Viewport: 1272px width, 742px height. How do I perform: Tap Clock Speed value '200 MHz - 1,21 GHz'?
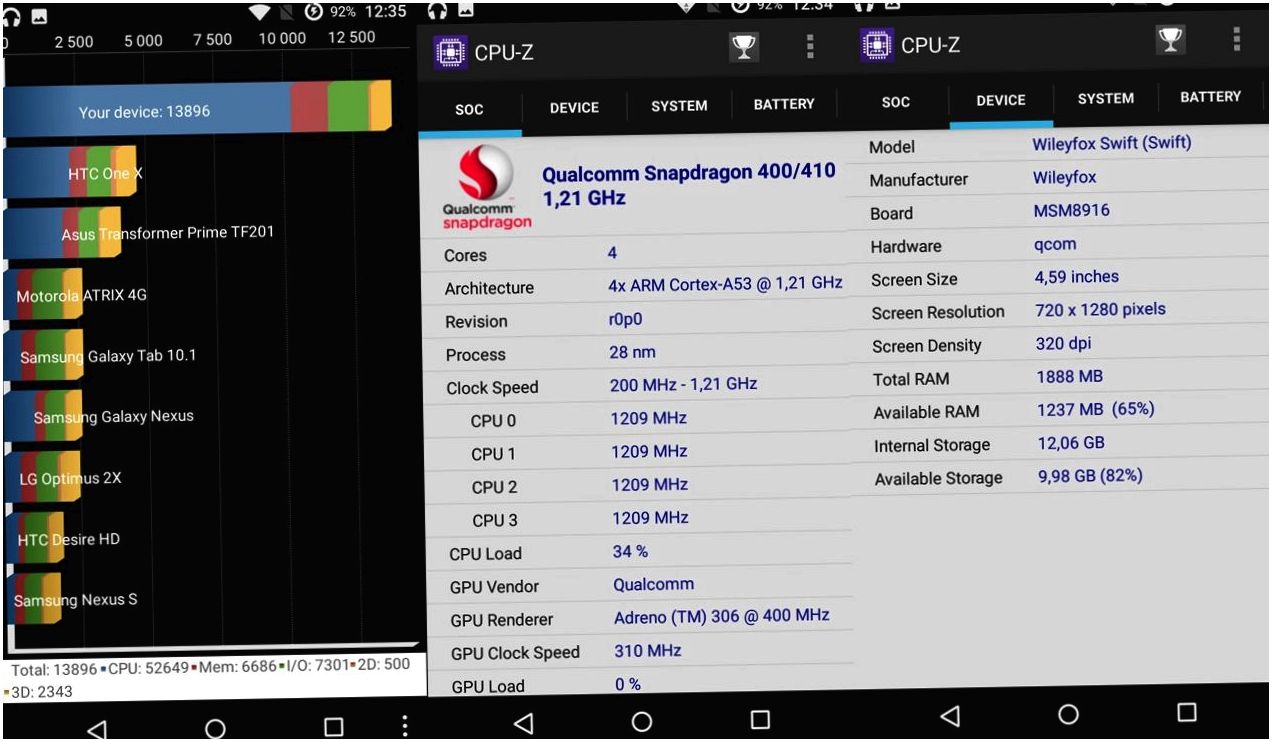click(683, 384)
